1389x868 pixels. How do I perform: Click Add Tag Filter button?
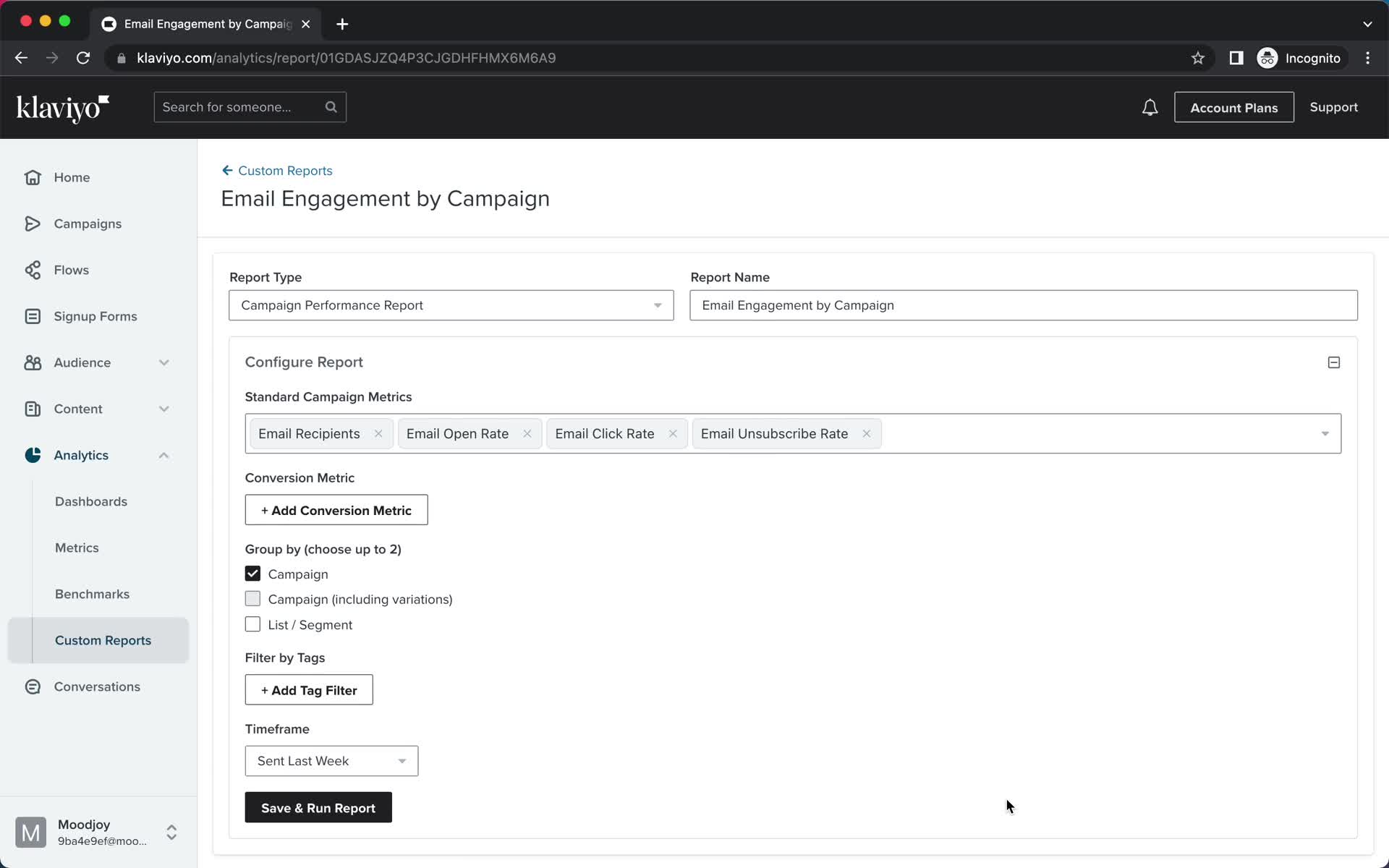click(x=309, y=690)
